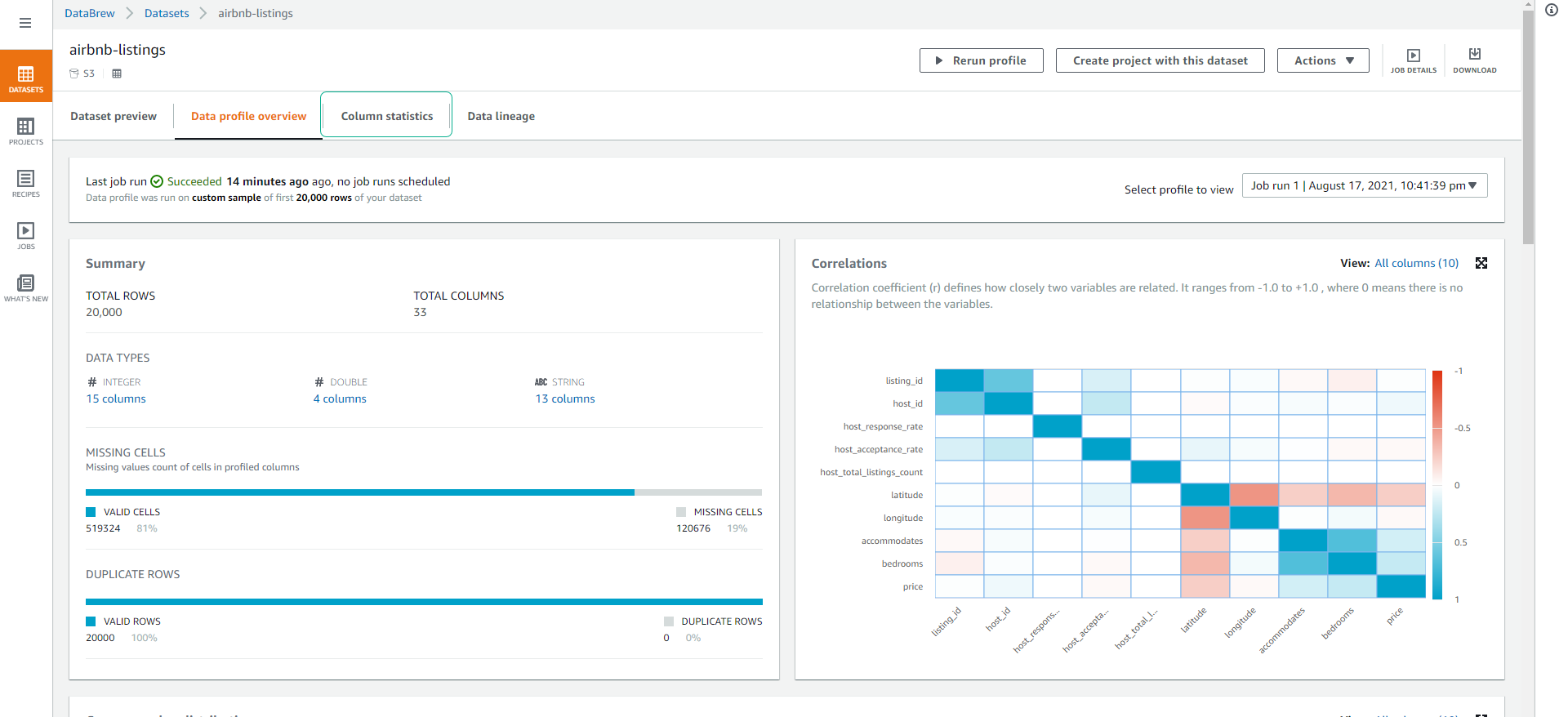Image resolution: width=1568 pixels, height=717 pixels.
Task: Open the job run profile selector
Action: 1365,185
